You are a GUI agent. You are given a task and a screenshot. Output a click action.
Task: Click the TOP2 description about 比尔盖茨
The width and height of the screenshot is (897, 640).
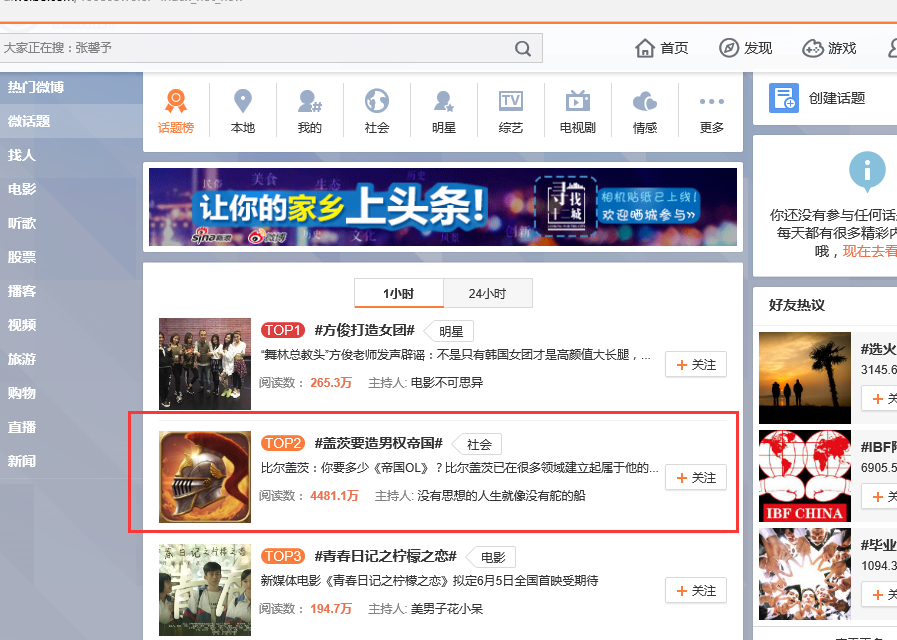(459, 468)
